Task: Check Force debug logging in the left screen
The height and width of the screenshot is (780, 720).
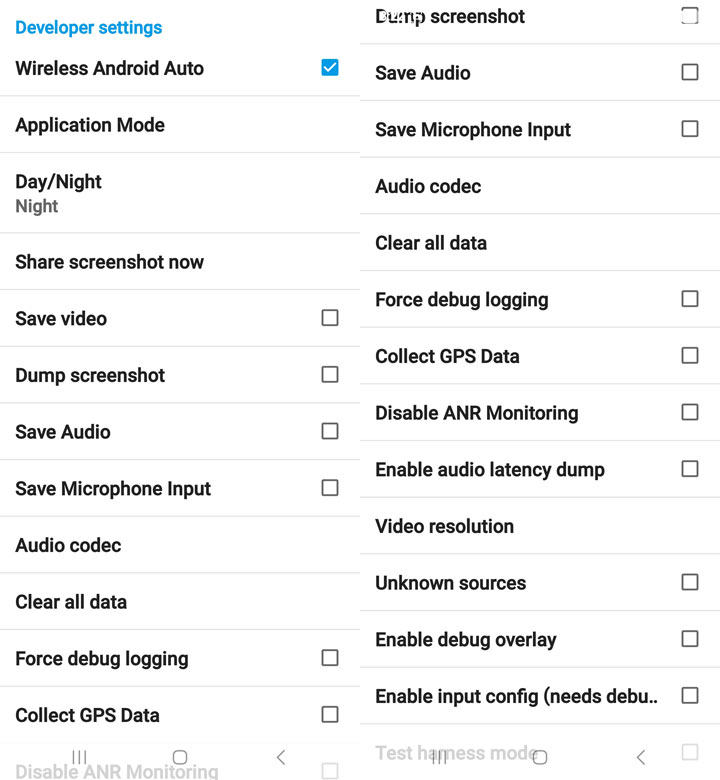Action: (x=330, y=658)
